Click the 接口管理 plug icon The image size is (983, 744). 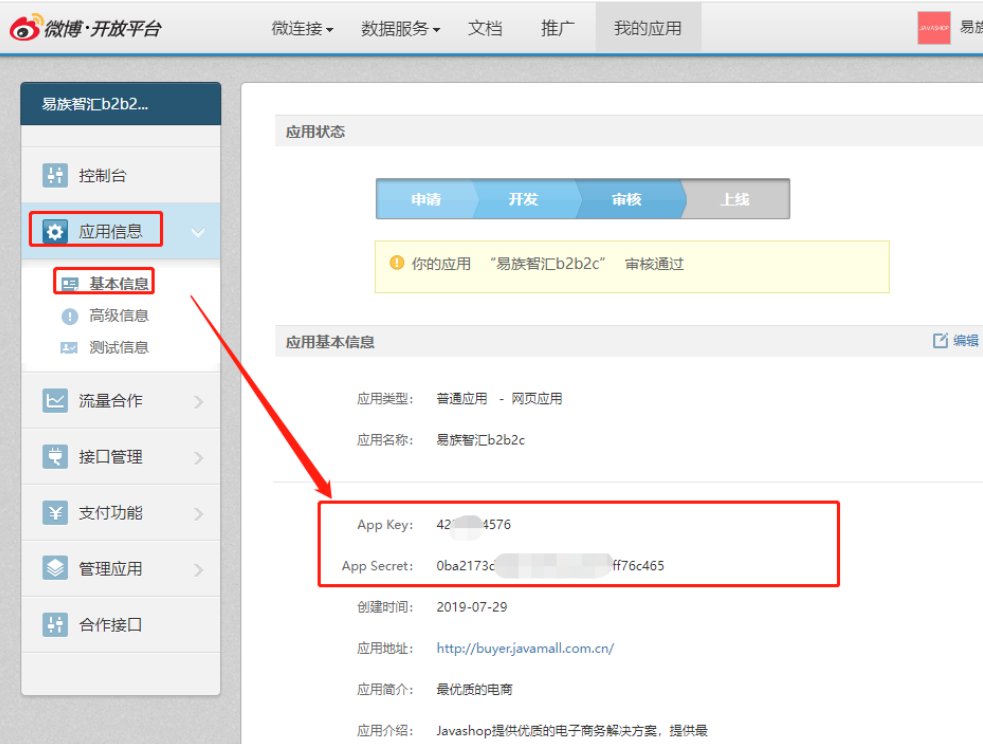point(55,457)
